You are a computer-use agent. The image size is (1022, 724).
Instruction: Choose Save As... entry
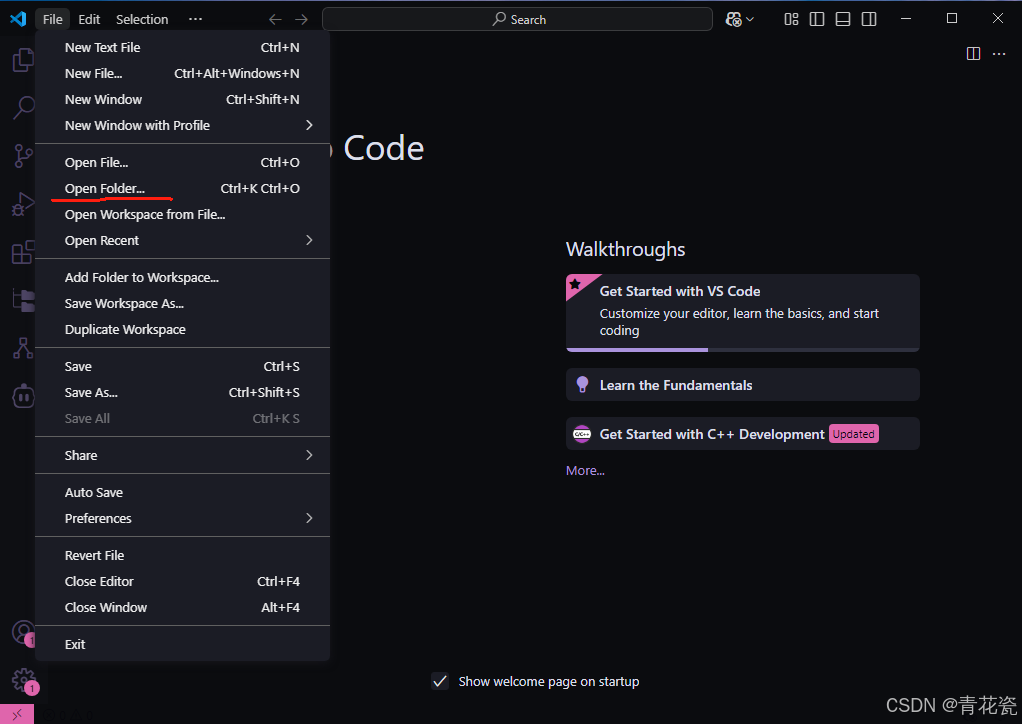tap(182, 392)
